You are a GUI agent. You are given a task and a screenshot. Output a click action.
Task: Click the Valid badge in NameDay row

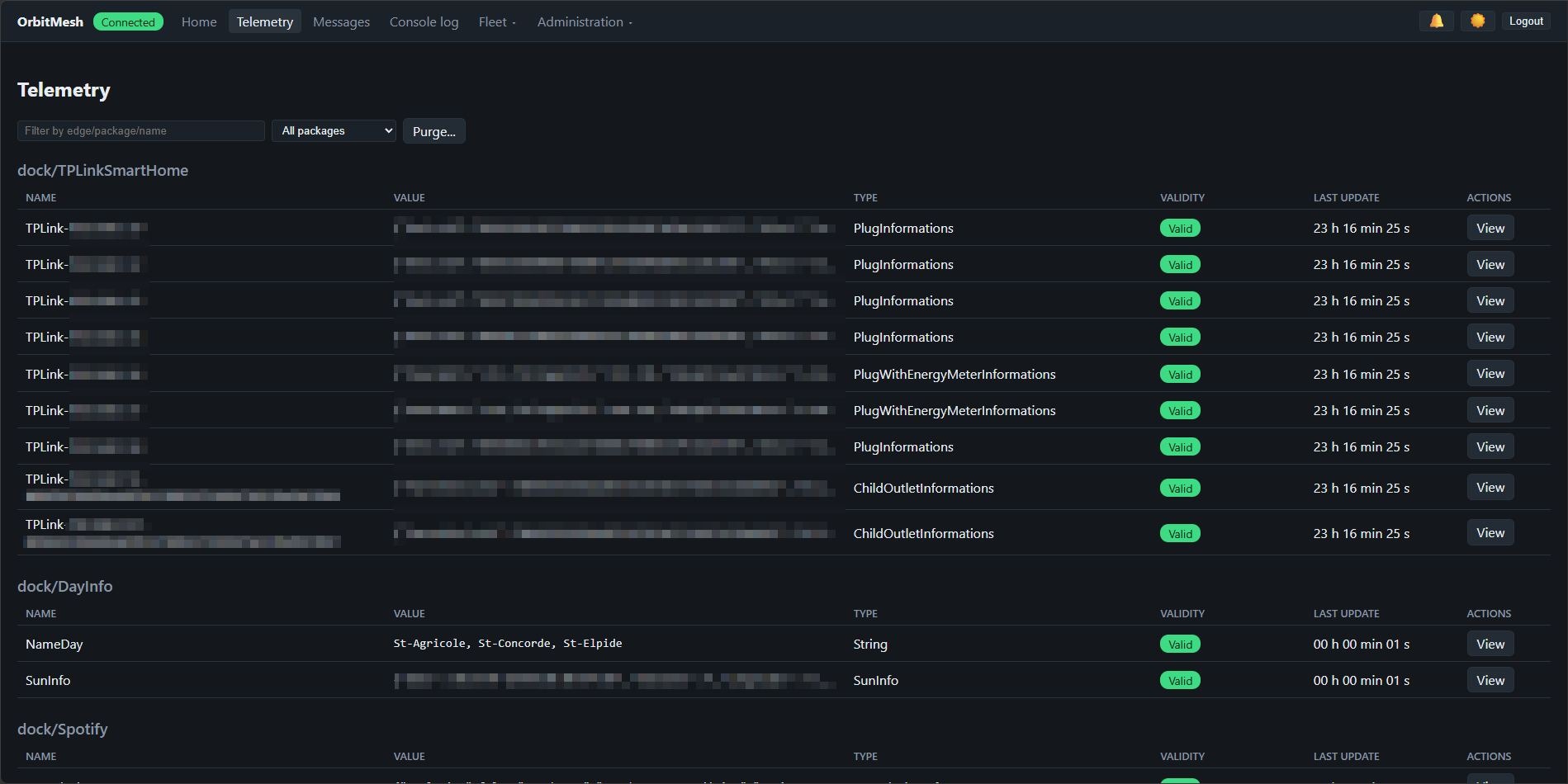coord(1180,644)
